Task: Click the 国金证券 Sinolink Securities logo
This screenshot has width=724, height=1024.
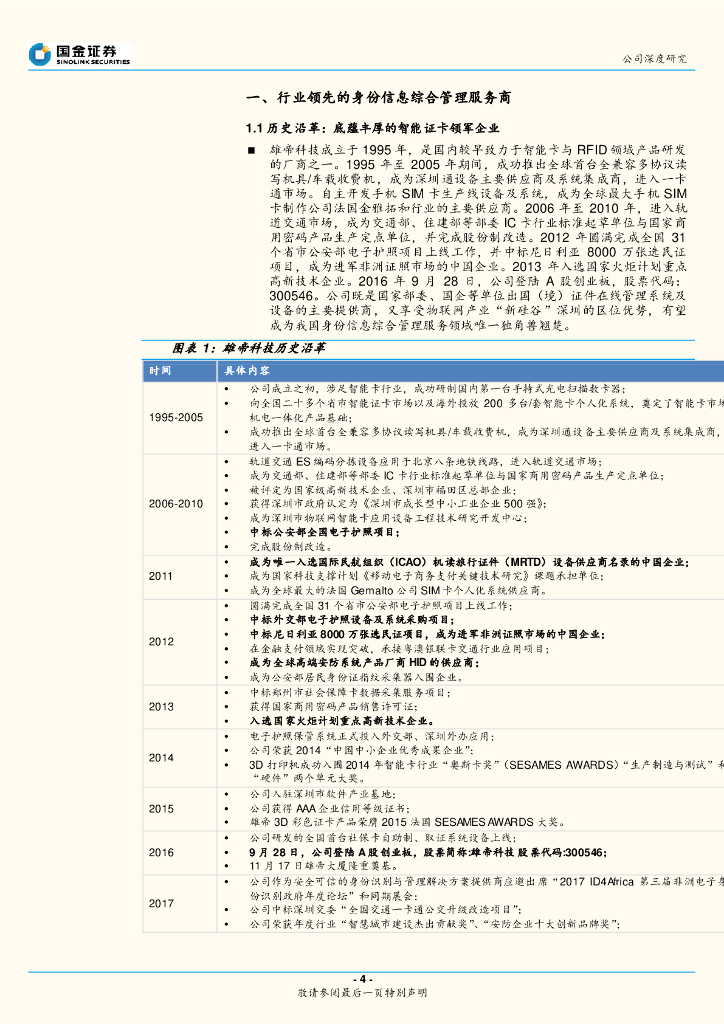Action: pyautogui.click(x=80, y=54)
